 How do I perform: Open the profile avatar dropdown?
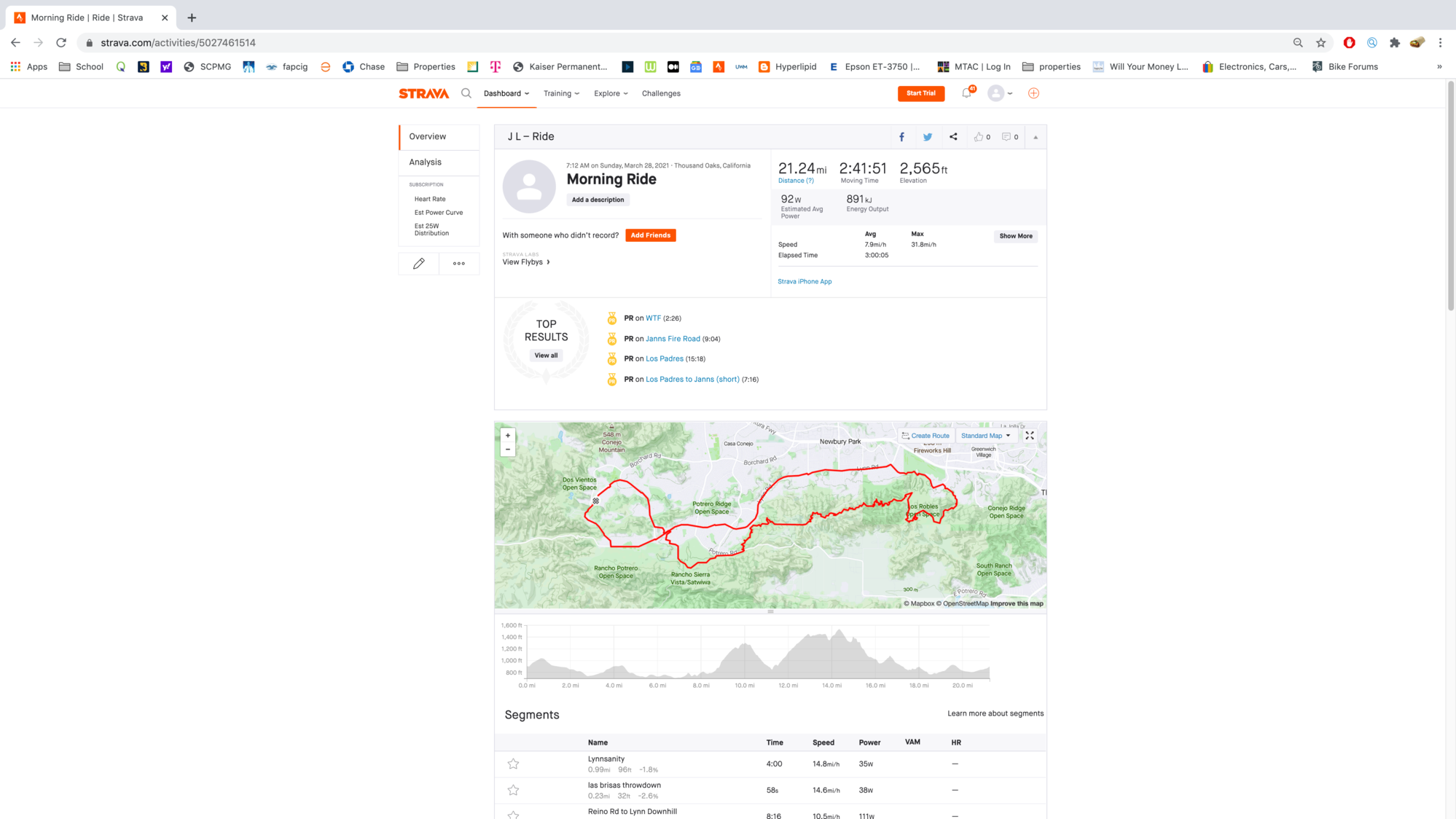pyautogui.click(x=1000, y=93)
